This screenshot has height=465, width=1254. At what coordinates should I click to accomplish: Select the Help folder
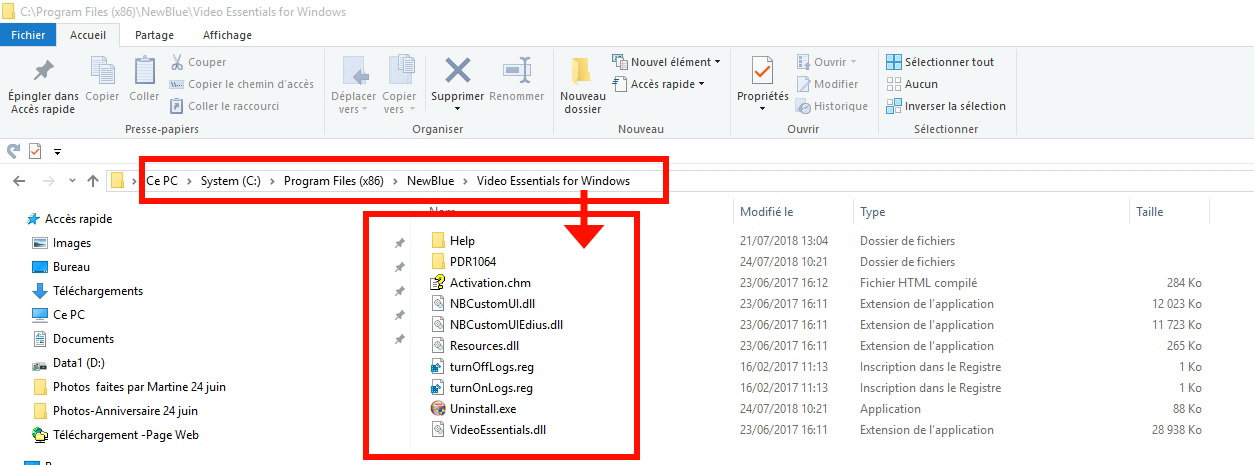point(453,241)
